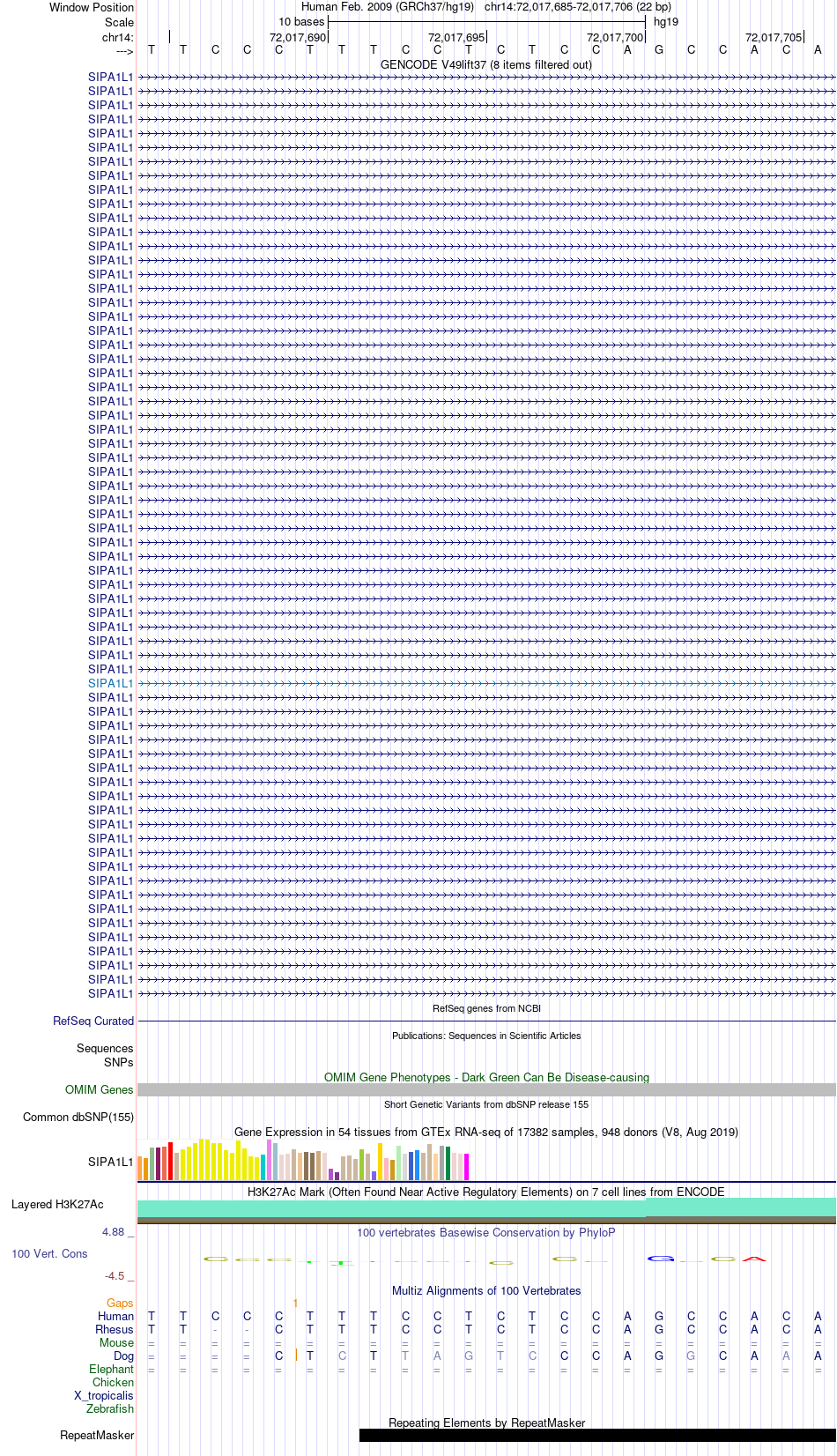The height and width of the screenshot is (1456, 837).
Task: Click the SNPs track label
Action: point(119,1062)
